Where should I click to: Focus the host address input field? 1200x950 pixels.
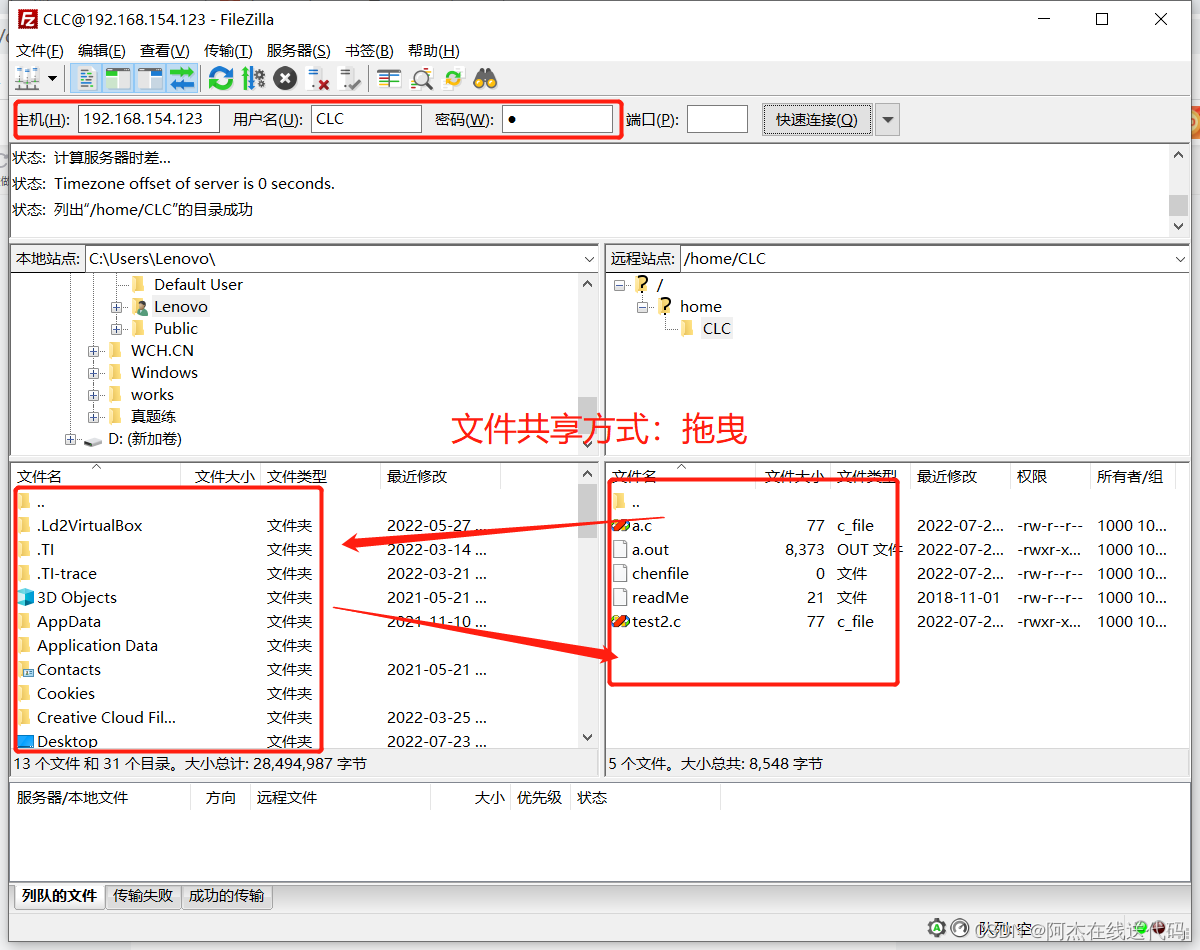coord(149,119)
